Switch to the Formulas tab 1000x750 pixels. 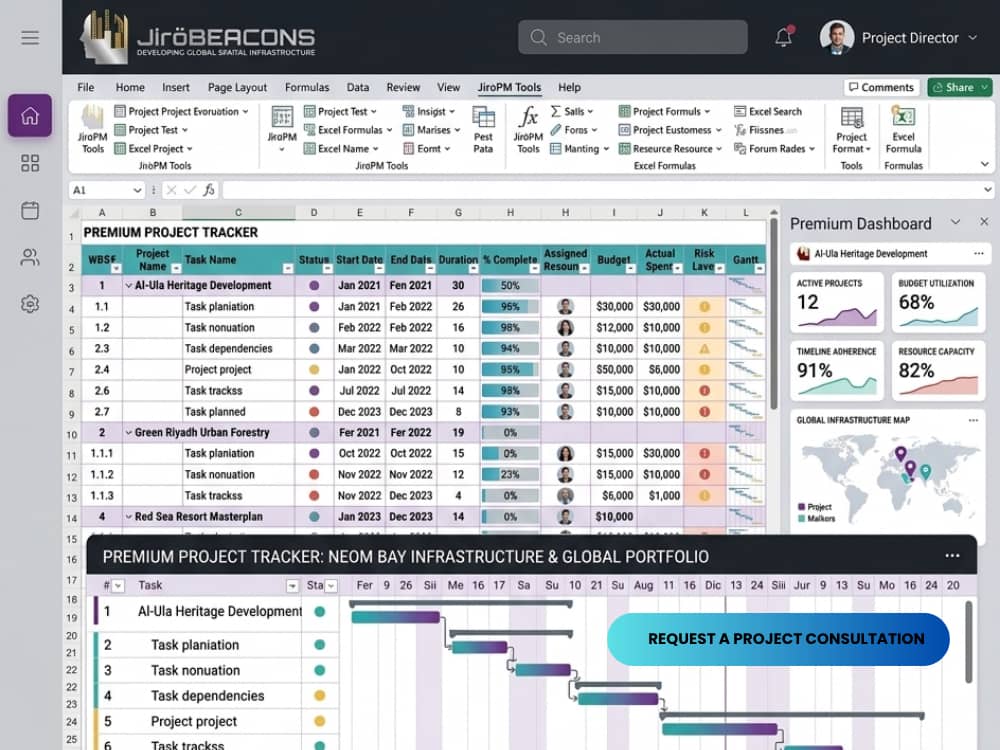click(307, 87)
